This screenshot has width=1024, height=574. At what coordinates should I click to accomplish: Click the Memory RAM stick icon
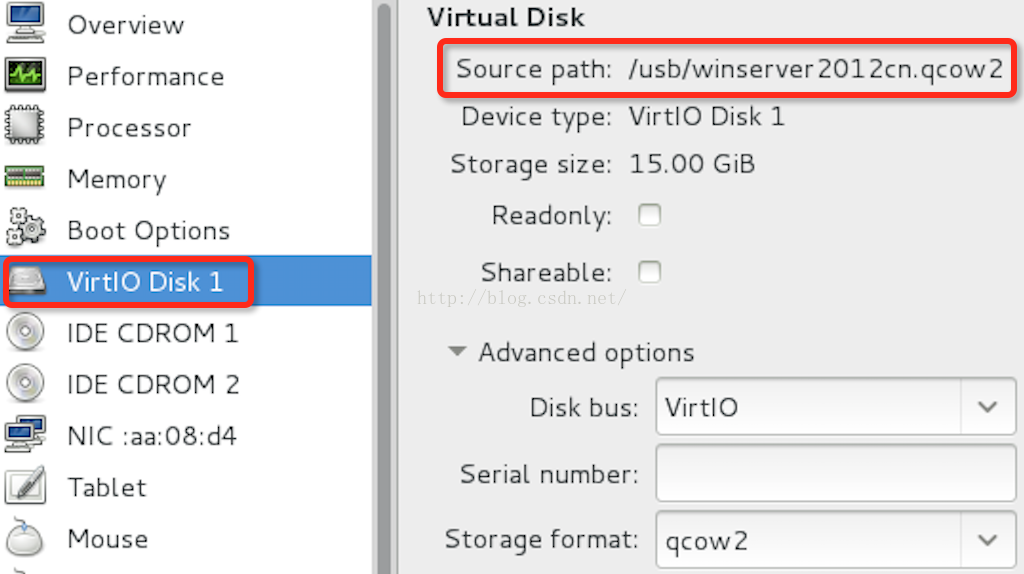pyautogui.click(x=24, y=177)
